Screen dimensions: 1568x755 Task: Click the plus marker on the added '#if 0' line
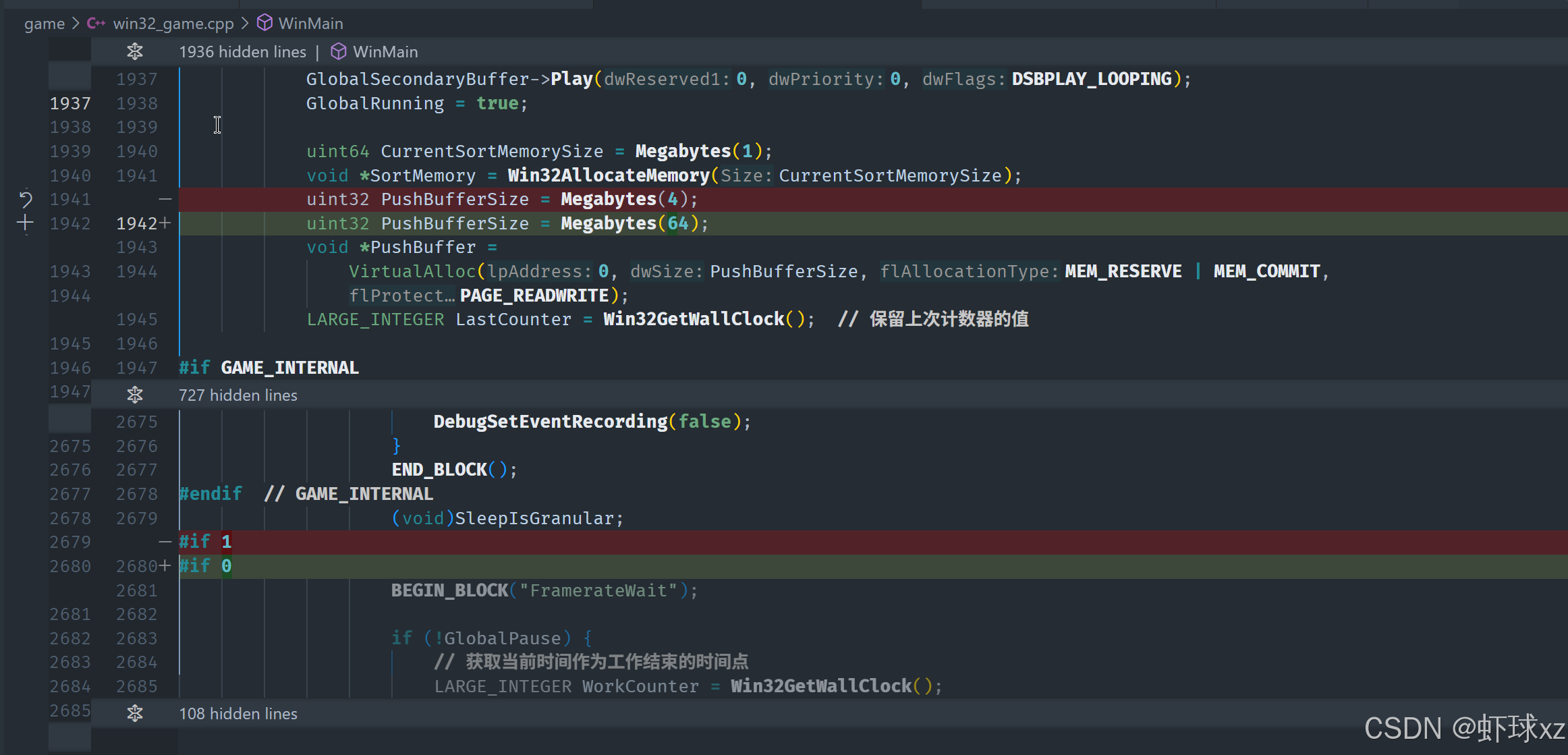coord(165,566)
